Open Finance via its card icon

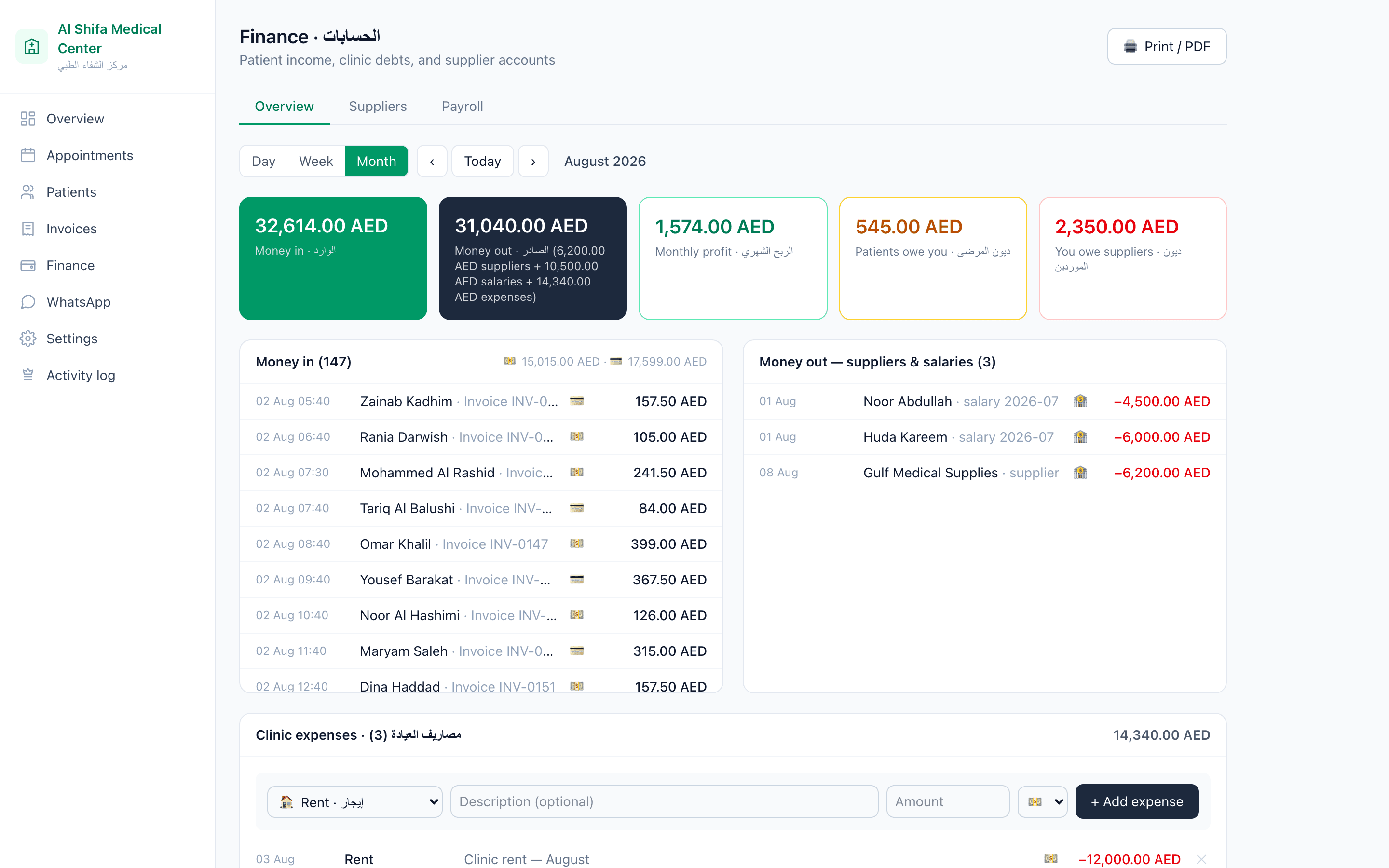[27, 265]
